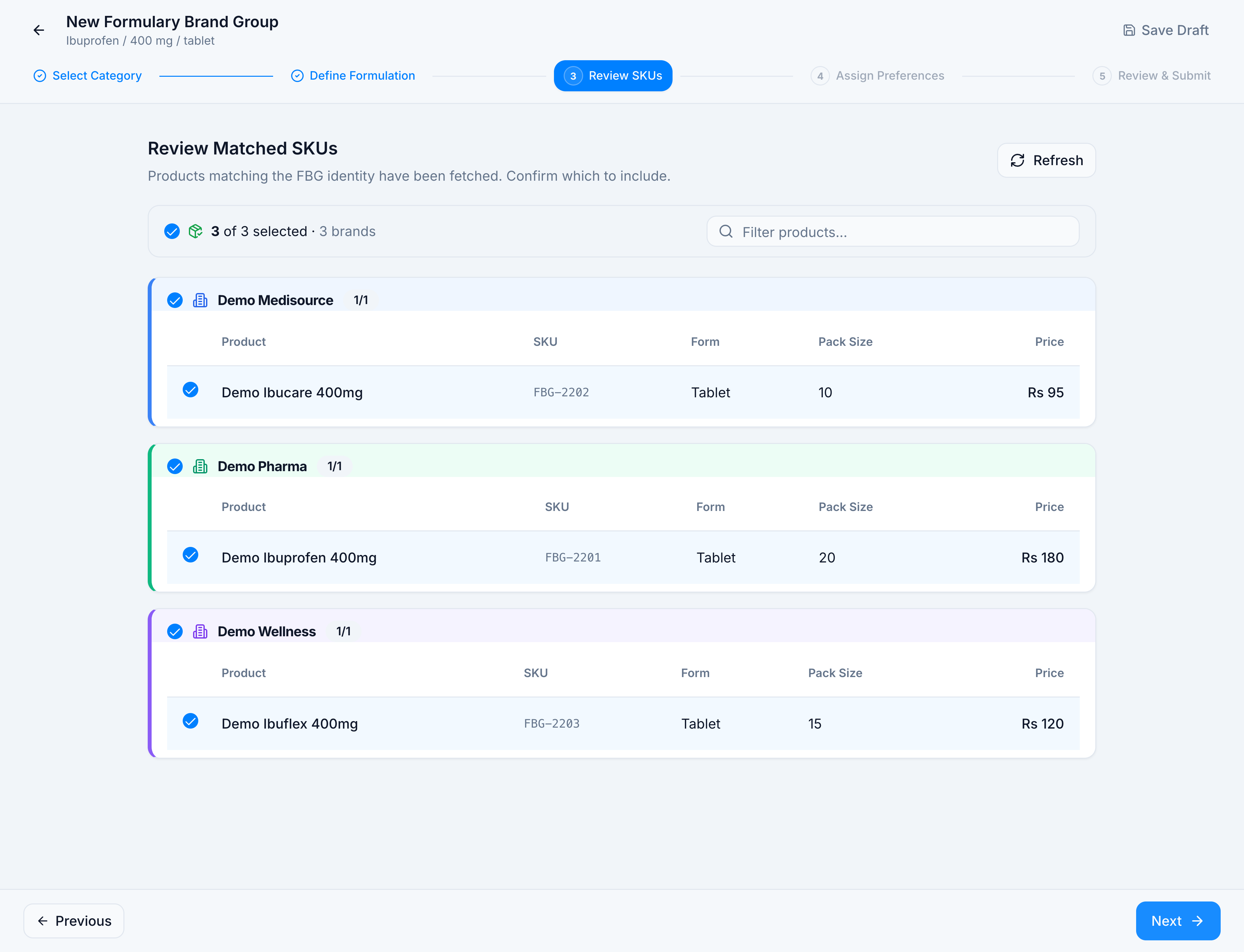Go back with the Previous button
This screenshot has width=1244, height=952.
(x=74, y=921)
